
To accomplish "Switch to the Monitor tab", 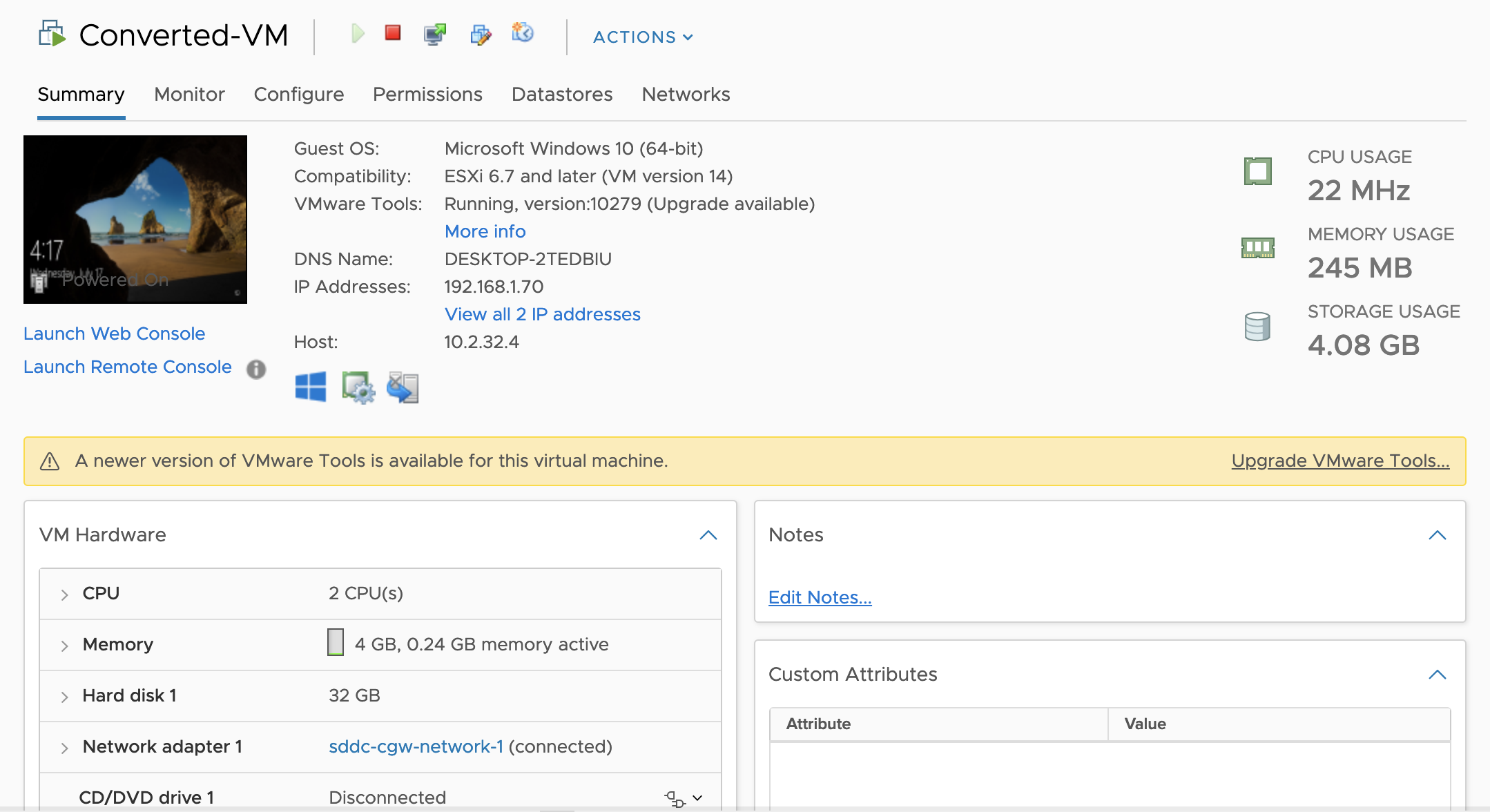I will tap(189, 95).
